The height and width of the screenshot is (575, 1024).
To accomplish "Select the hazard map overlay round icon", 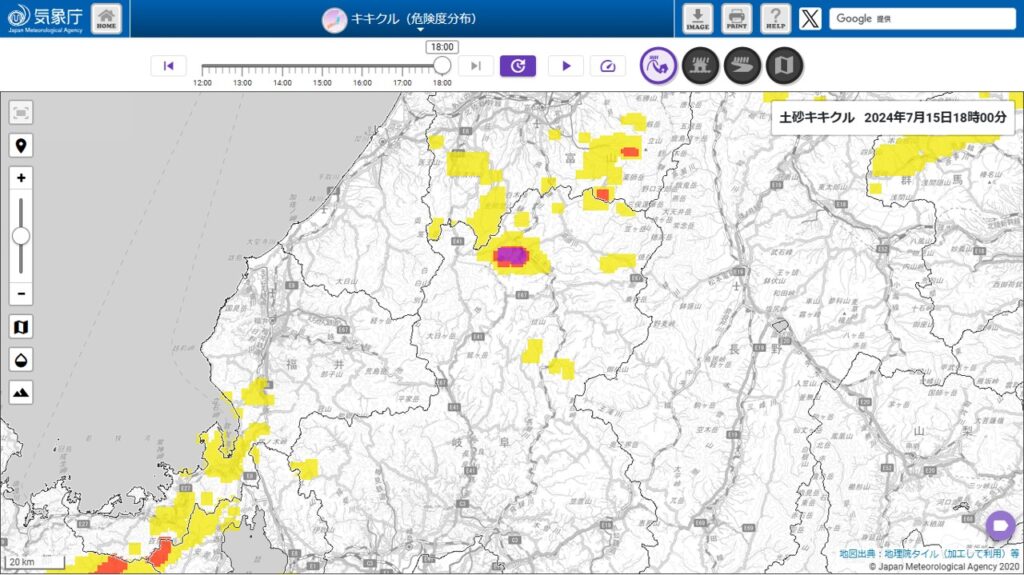I will pyautogui.click(x=784, y=65).
